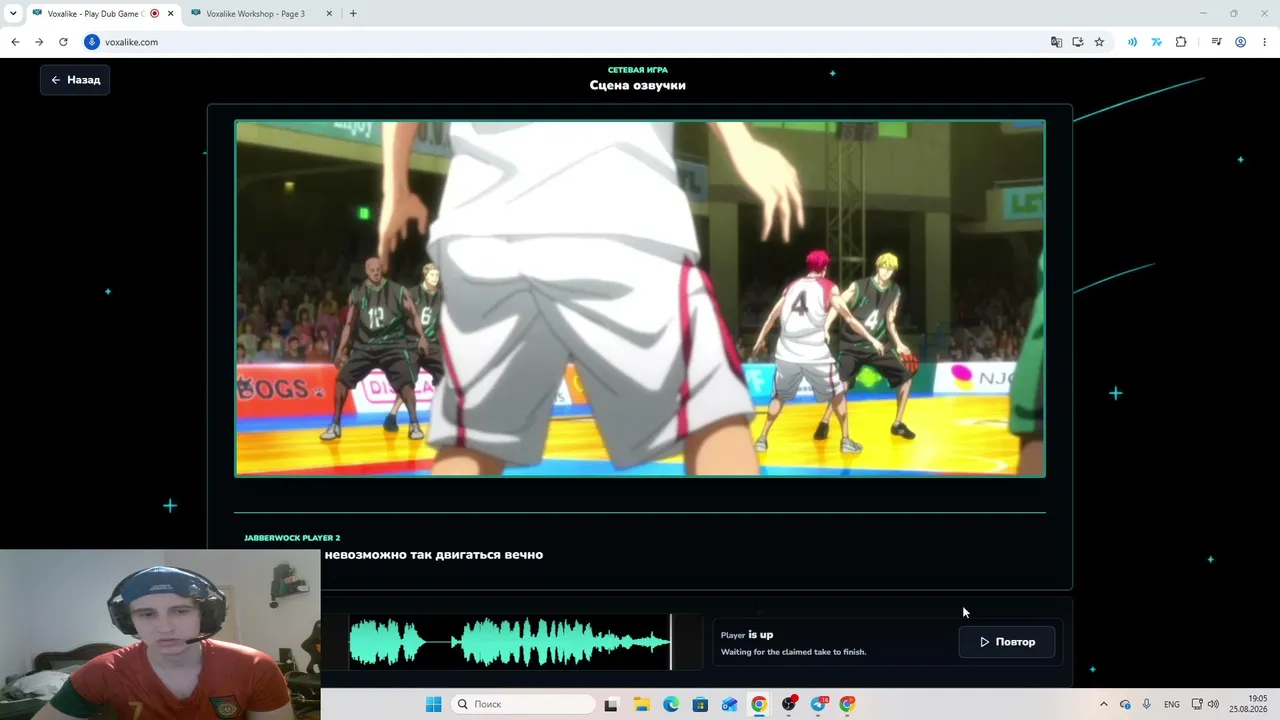
Task: Open the Extensions puzzle menu
Action: 1181,42
